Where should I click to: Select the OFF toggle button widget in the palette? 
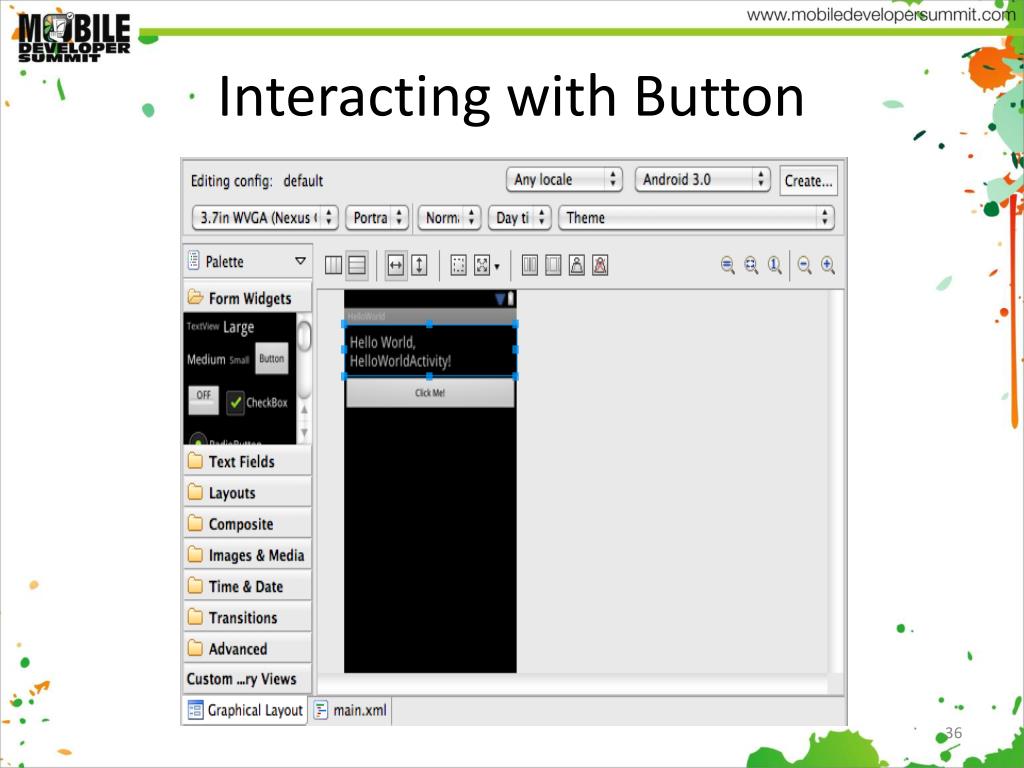204,400
